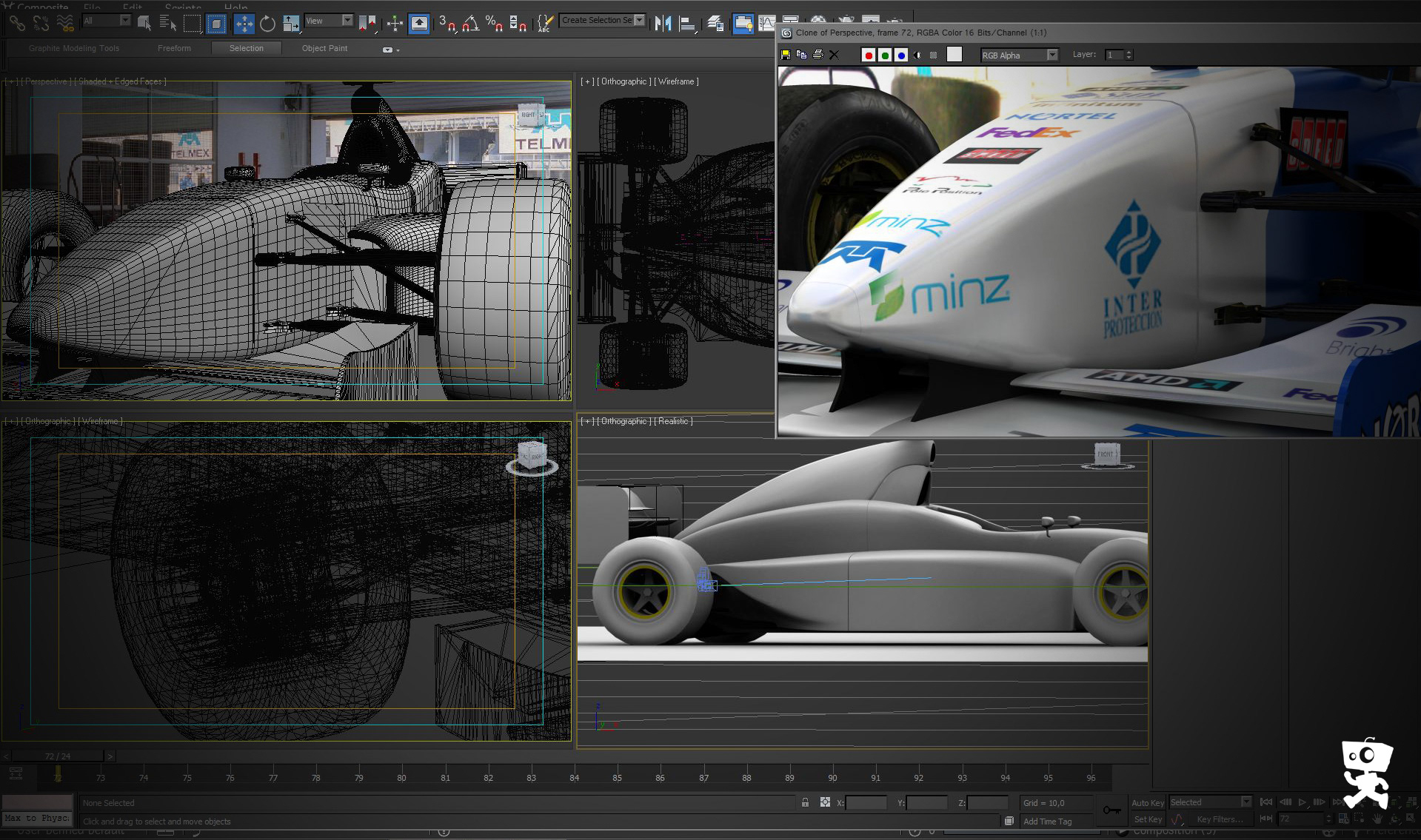Open the reference coordinate 'View' dropdown
Screen dimensions: 1421x840
[x=329, y=21]
